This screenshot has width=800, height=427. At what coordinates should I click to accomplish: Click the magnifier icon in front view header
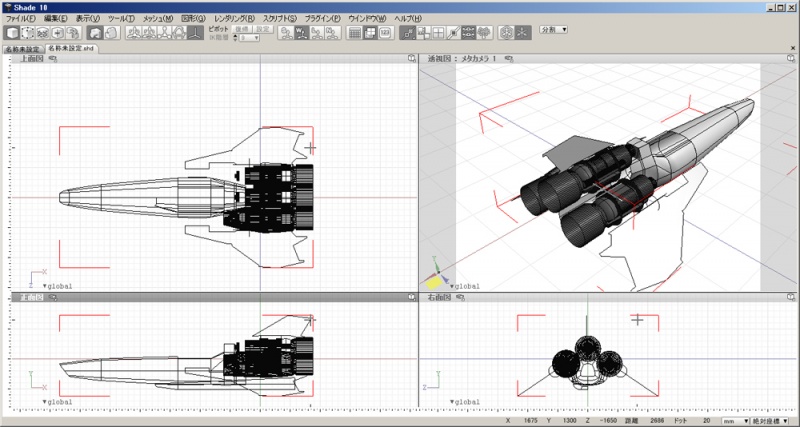[412, 297]
